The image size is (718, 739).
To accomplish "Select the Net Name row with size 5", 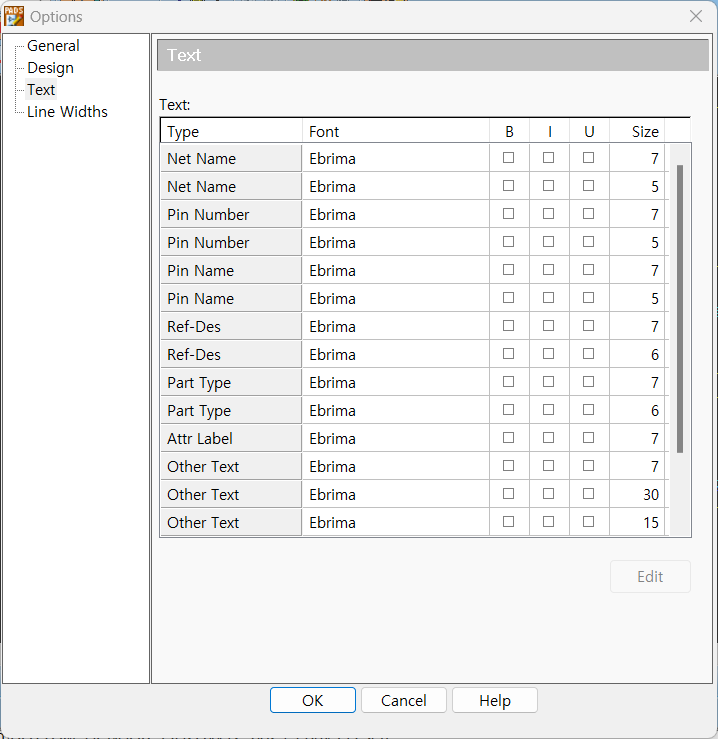I will pyautogui.click(x=231, y=186).
